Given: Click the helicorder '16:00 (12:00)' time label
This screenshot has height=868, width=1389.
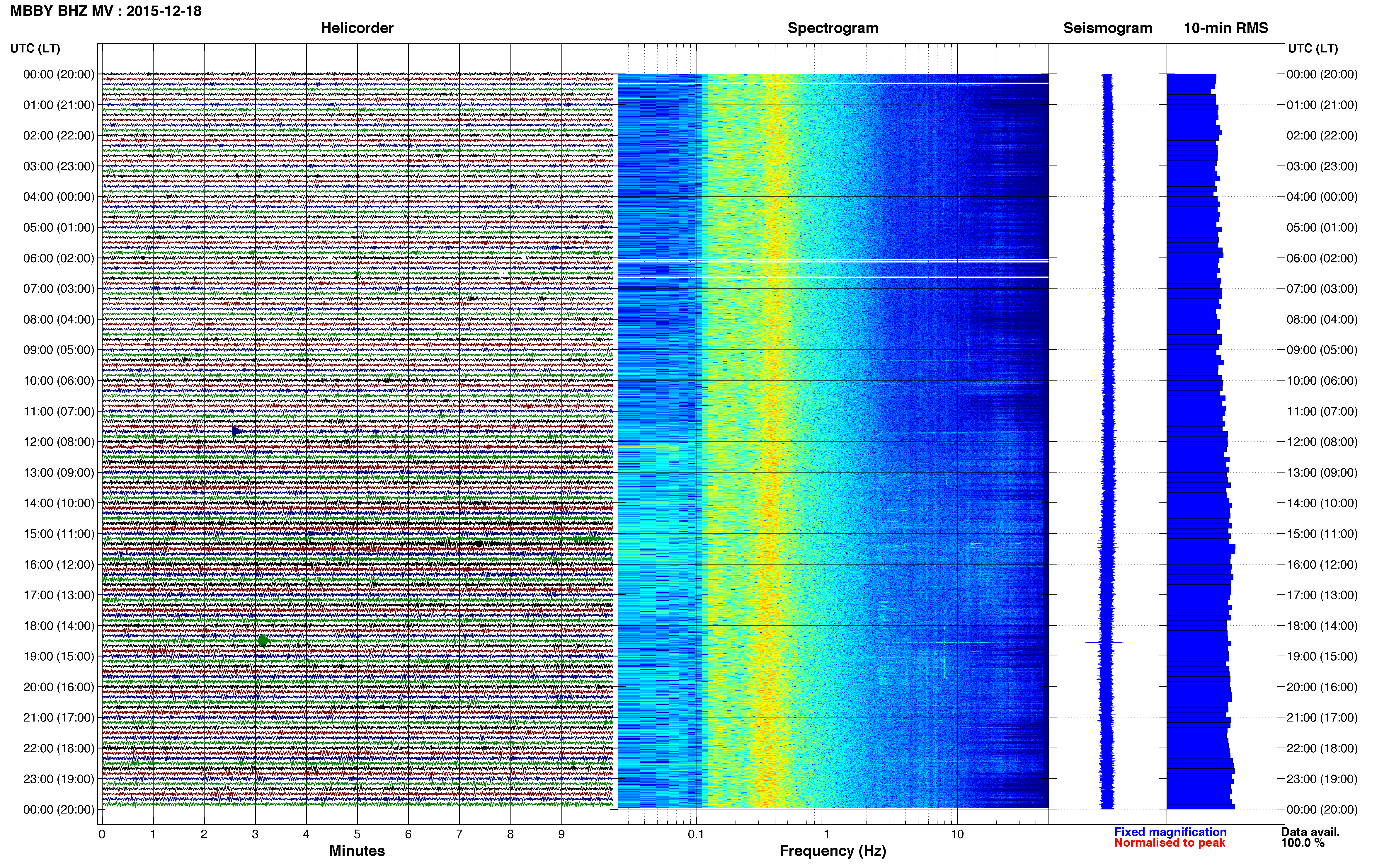Looking at the screenshot, I should 59,564.
